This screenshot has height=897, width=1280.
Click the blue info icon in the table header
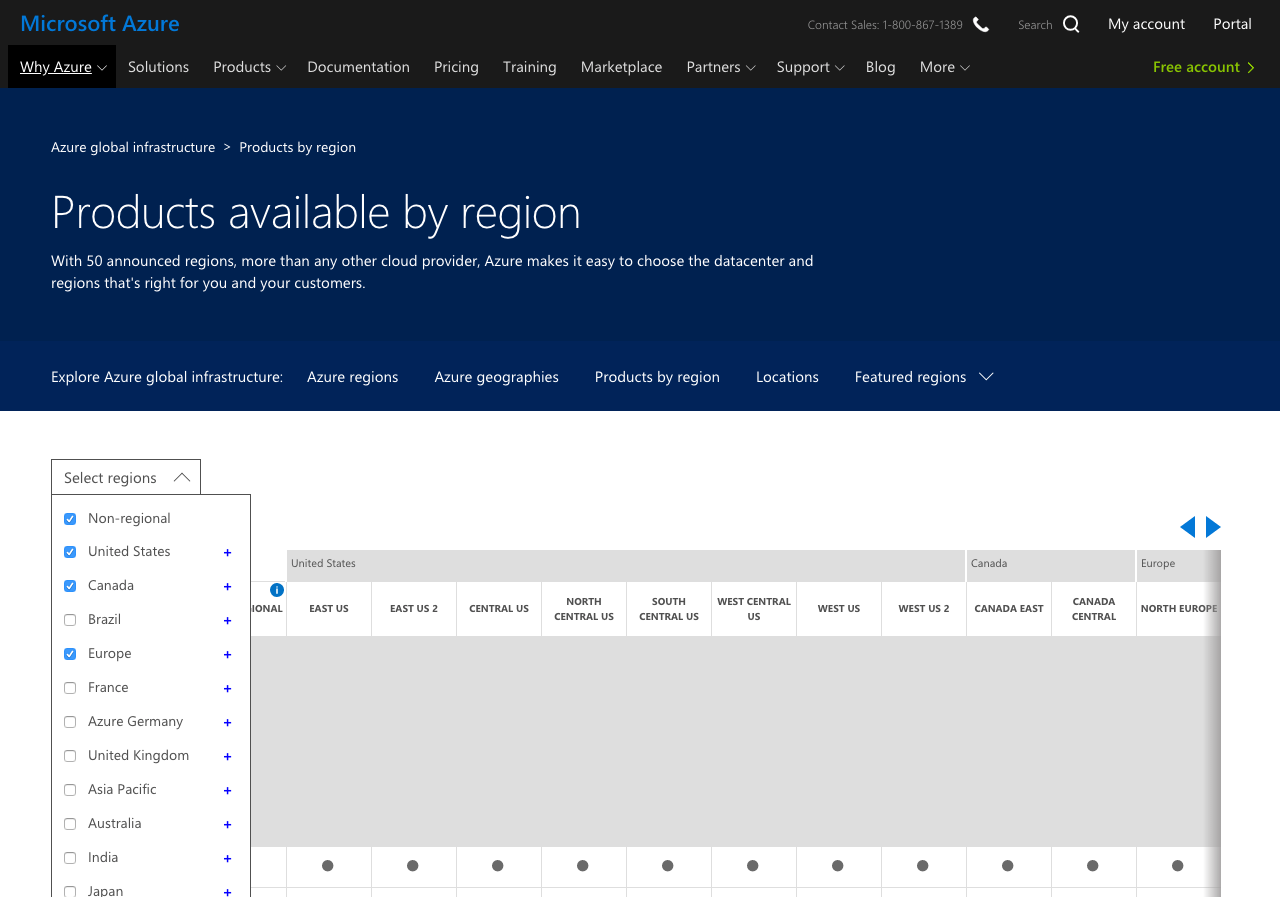click(x=277, y=590)
